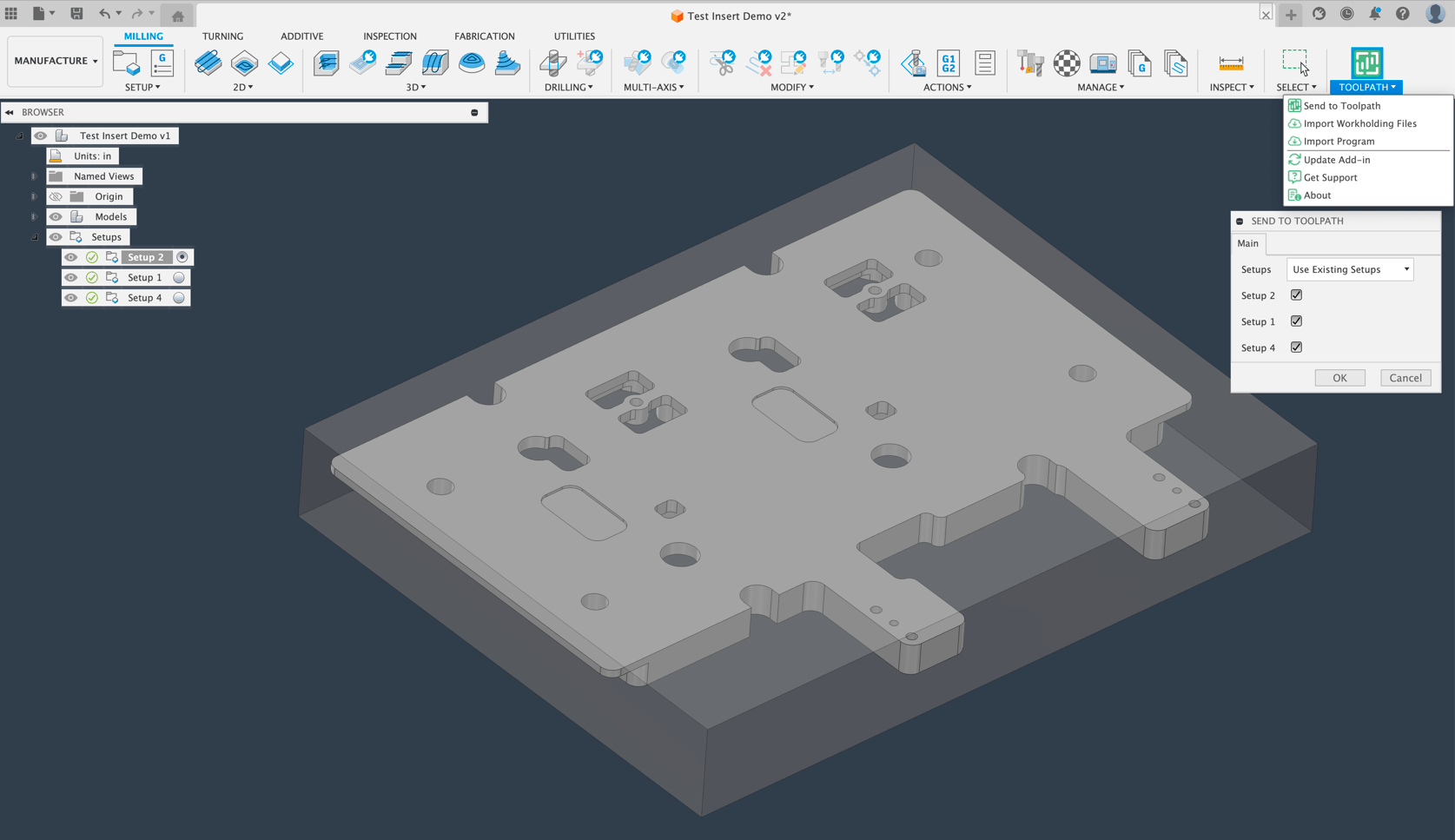Open the Tool Library icon in Manage

click(x=1030, y=63)
